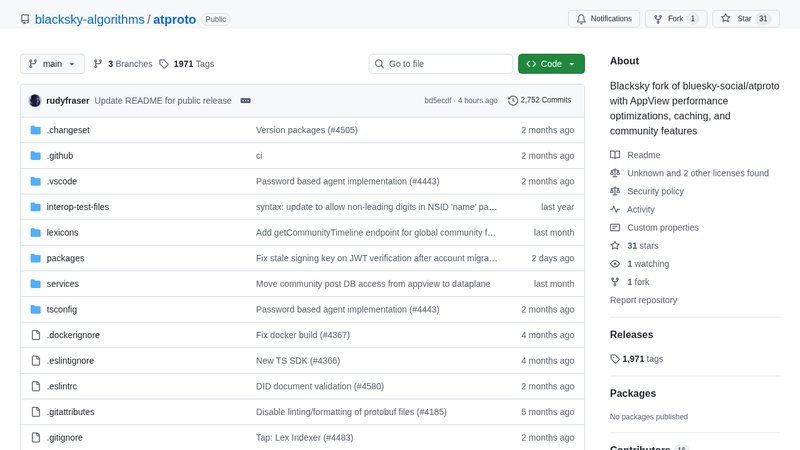Viewport: 800px width, 450px height.
Task: Open the 1971 Tags link
Action: [x=187, y=63]
